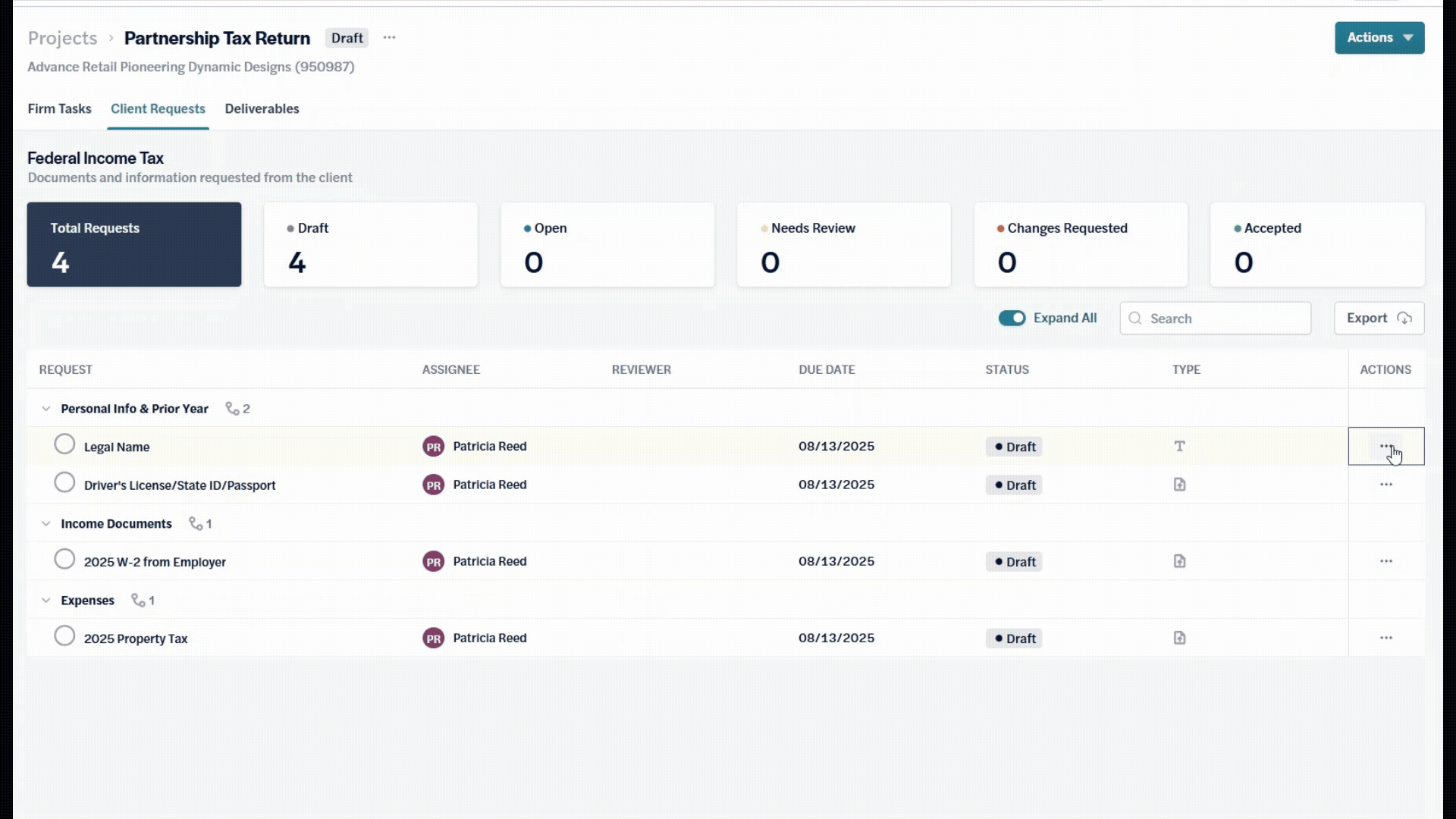Click the document type icon for 2025 Property Tax
Image resolution: width=1456 pixels, height=819 pixels.
pyautogui.click(x=1179, y=638)
